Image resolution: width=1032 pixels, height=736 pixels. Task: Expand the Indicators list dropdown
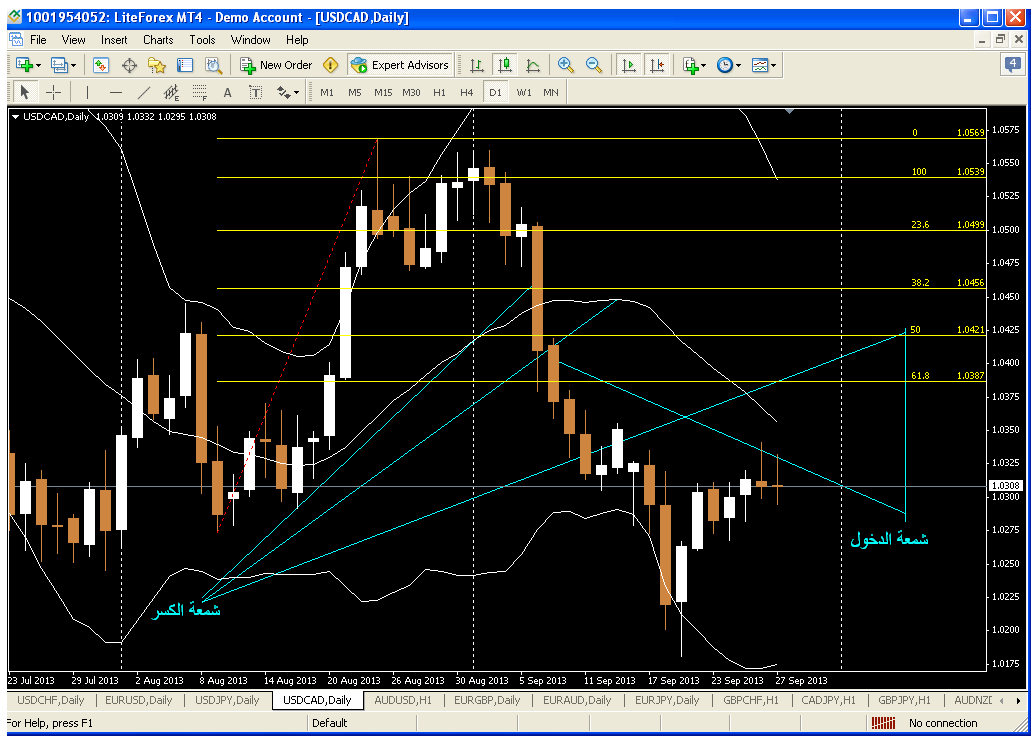point(694,65)
